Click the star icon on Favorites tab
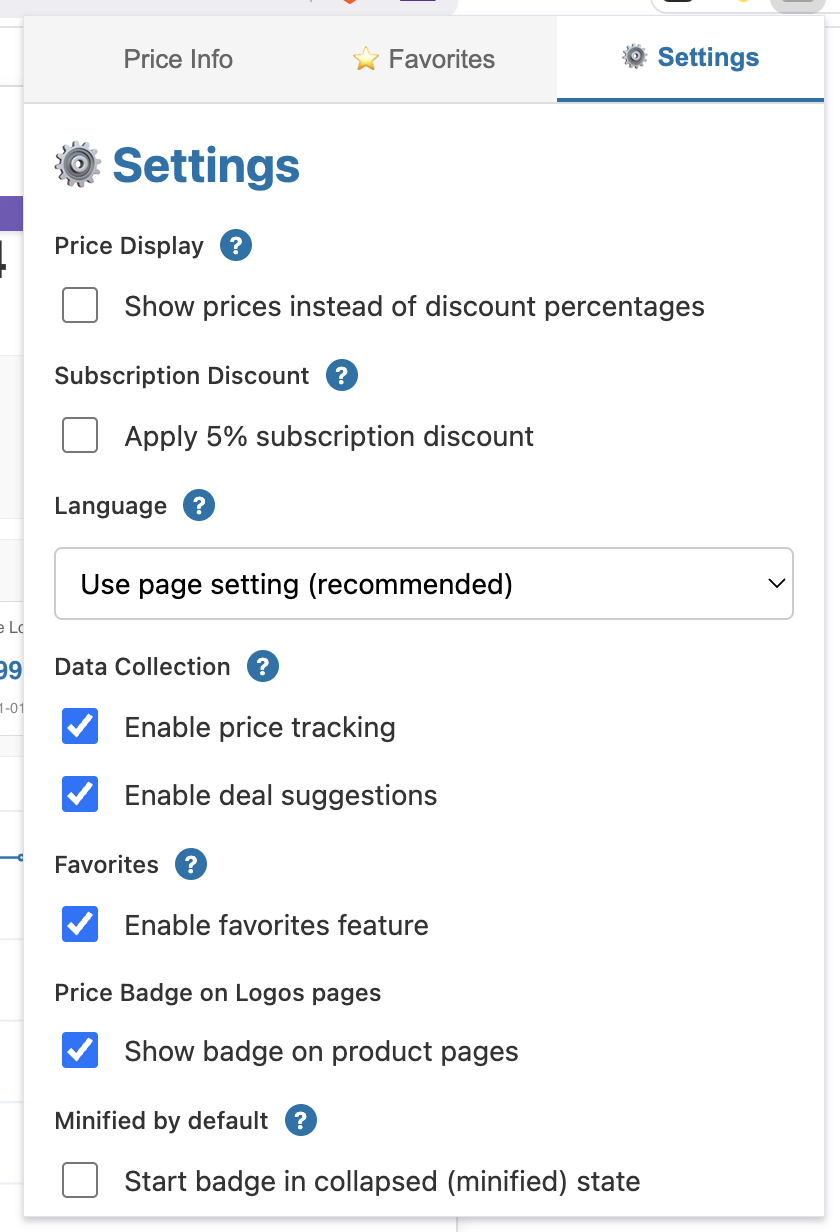 [366, 60]
